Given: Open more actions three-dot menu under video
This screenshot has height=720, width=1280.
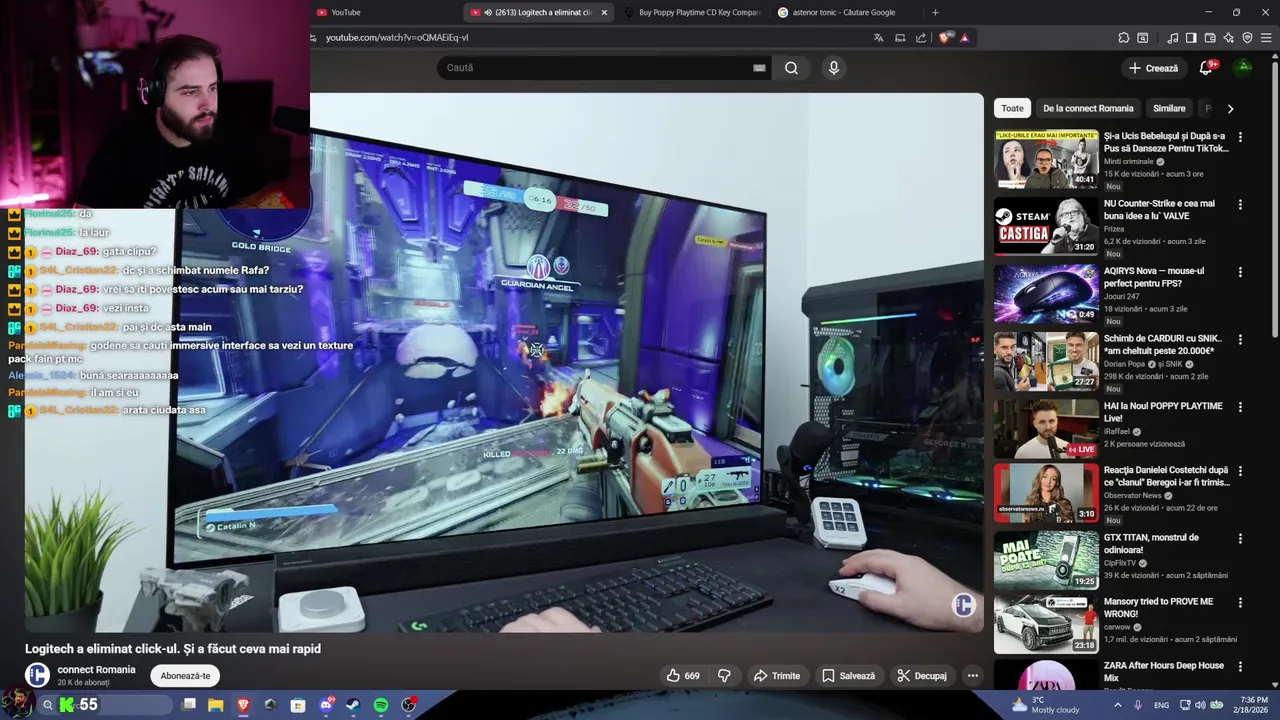Looking at the screenshot, I should pos(972,676).
